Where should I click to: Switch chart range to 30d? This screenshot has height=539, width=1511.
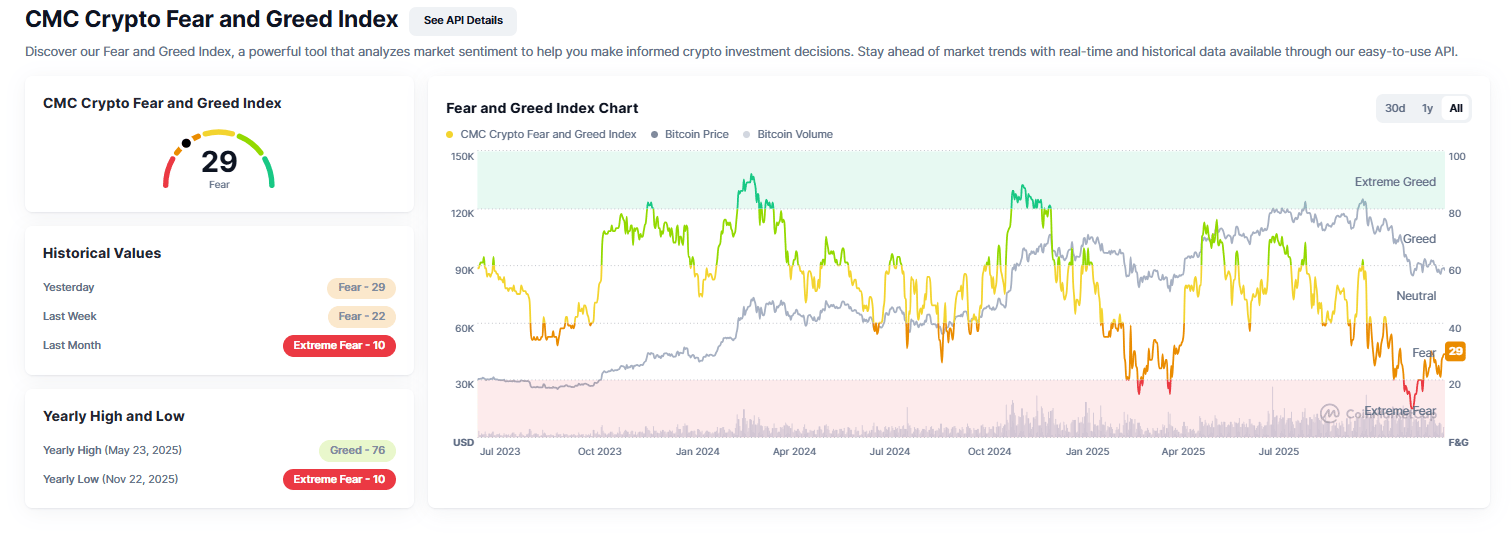[x=1394, y=108]
